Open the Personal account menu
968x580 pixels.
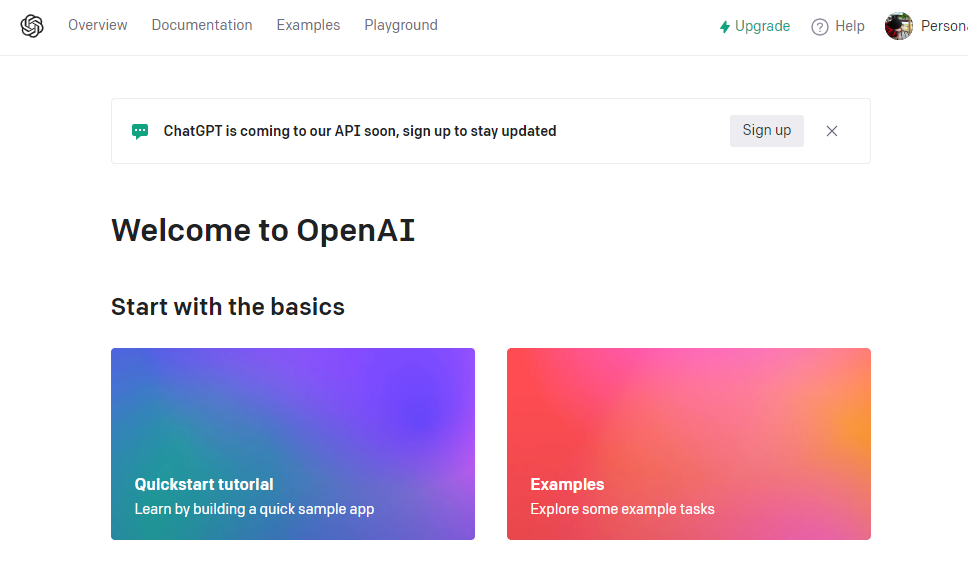click(x=944, y=26)
